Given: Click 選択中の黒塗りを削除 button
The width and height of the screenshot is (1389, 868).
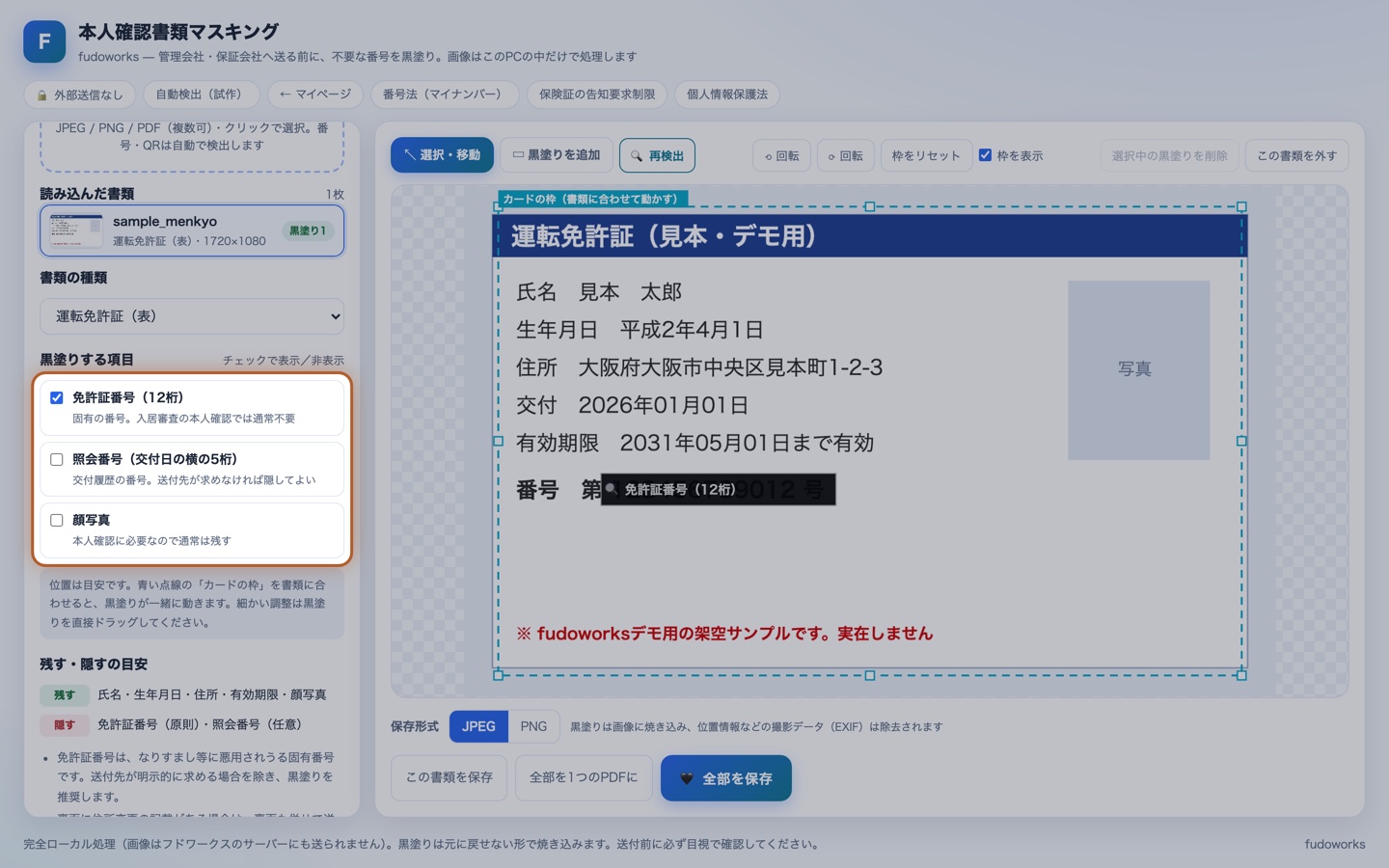Looking at the screenshot, I should (x=1169, y=155).
